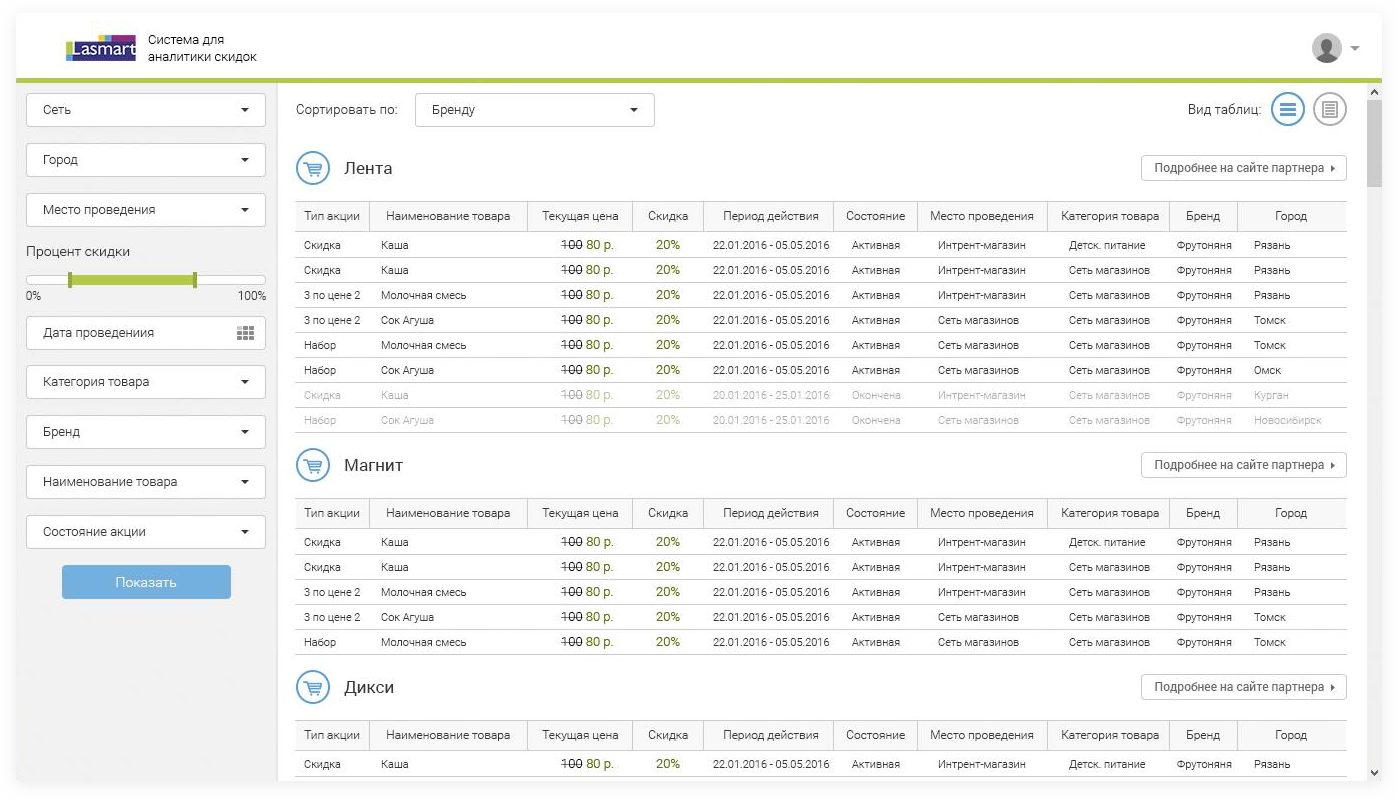Expand the Наименование товара dropdown
The image size is (1398, 800).
pyautogui.click(x=146, y=482)
